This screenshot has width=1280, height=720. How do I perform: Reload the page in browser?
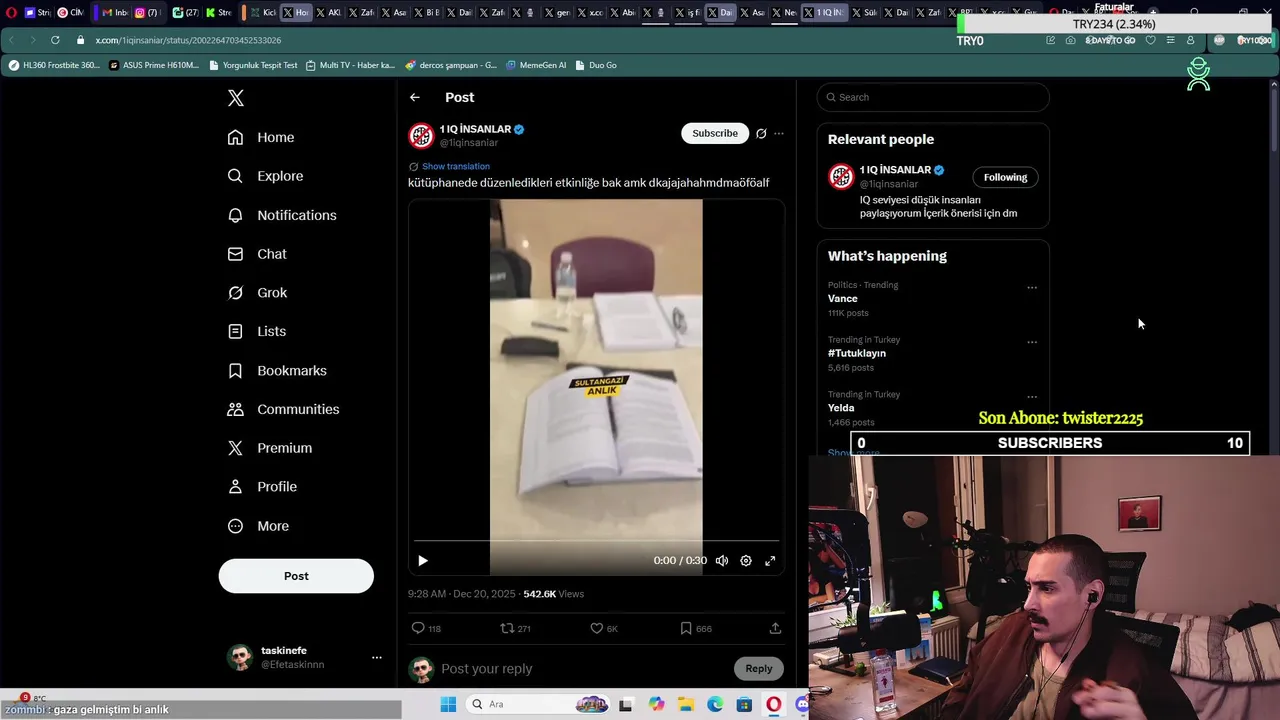(x=55, y=40)
